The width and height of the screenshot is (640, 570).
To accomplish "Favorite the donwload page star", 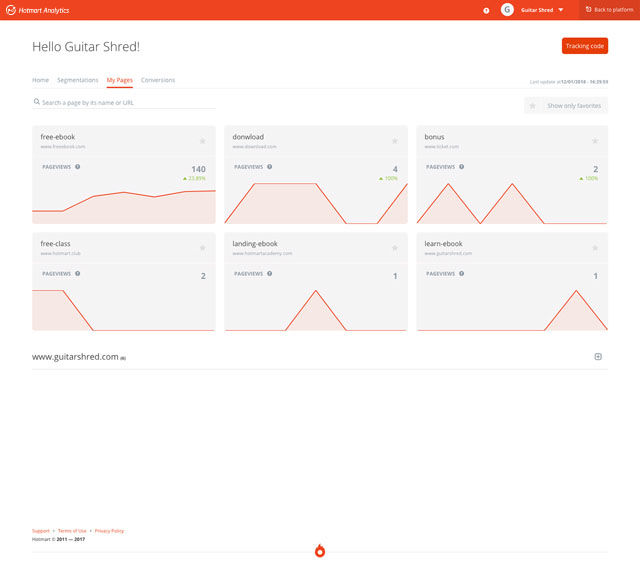I will point(395,141).
